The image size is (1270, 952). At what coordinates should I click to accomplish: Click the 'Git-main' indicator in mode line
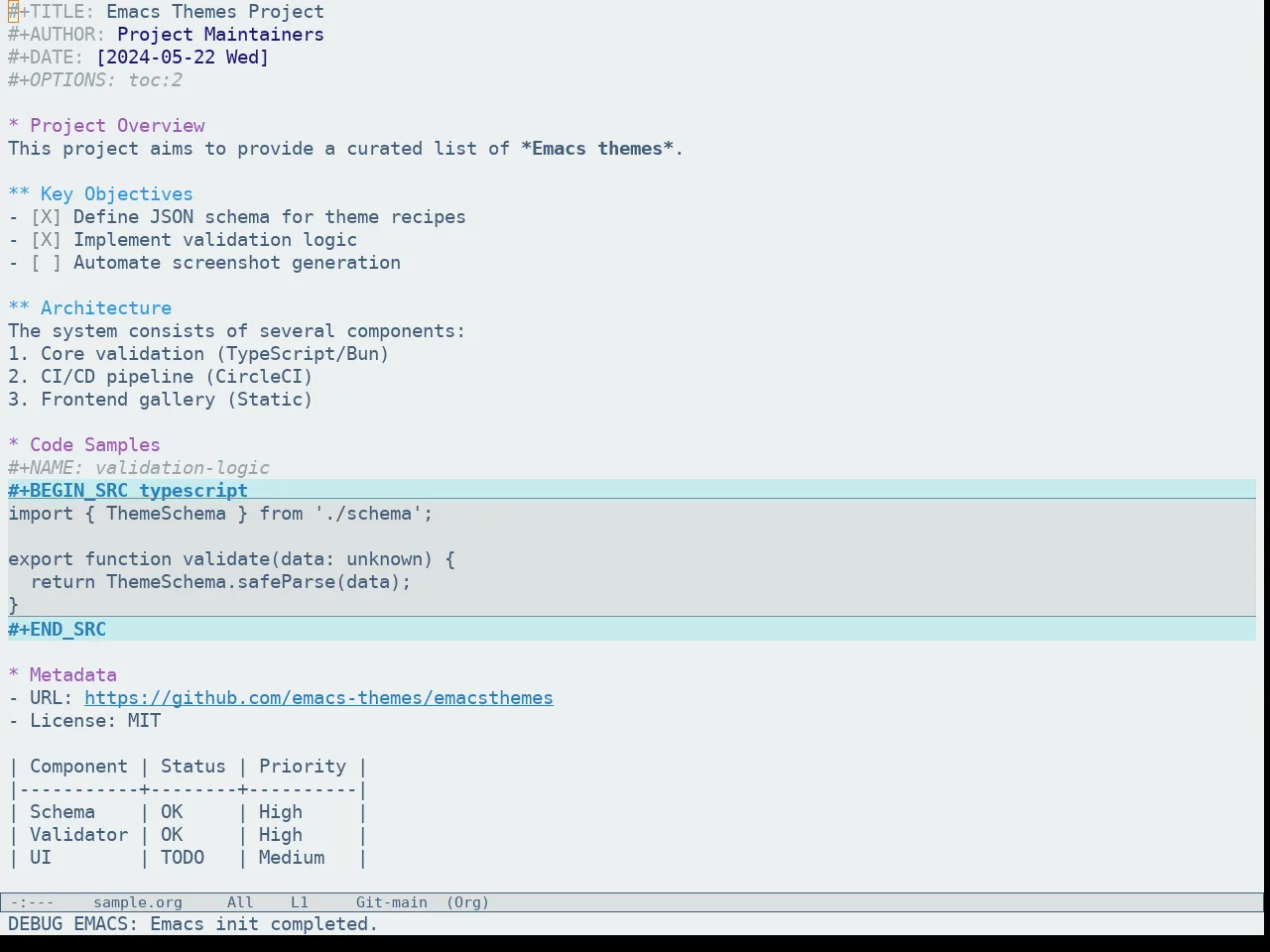click(392, 902)
